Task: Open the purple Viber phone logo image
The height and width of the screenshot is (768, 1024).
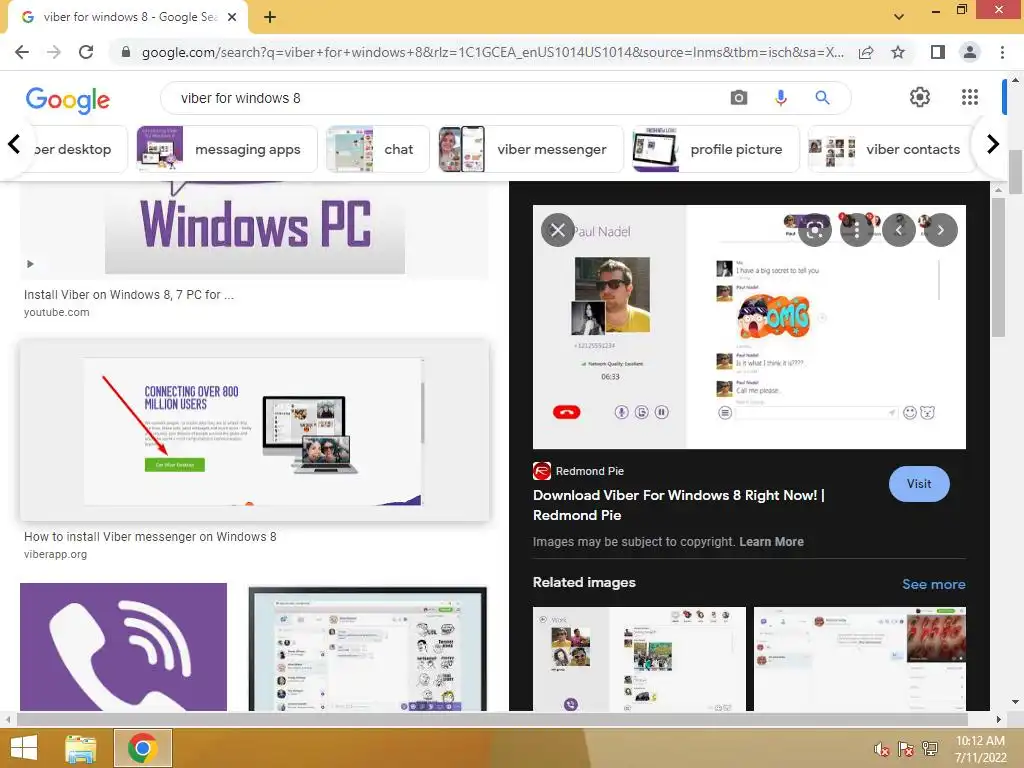Action: point(123,647)
